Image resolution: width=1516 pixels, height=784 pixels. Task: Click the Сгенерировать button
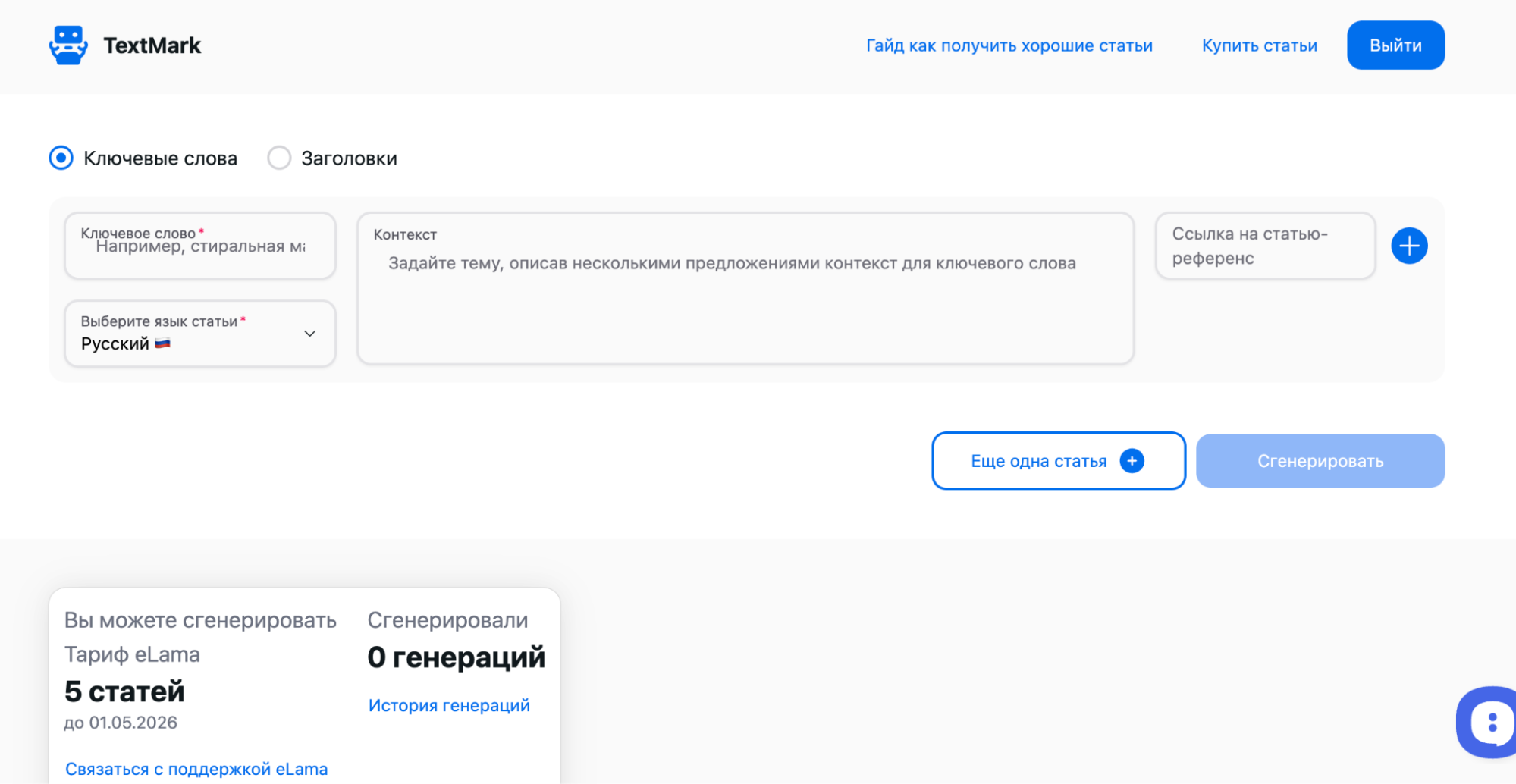pos(1320,460)
